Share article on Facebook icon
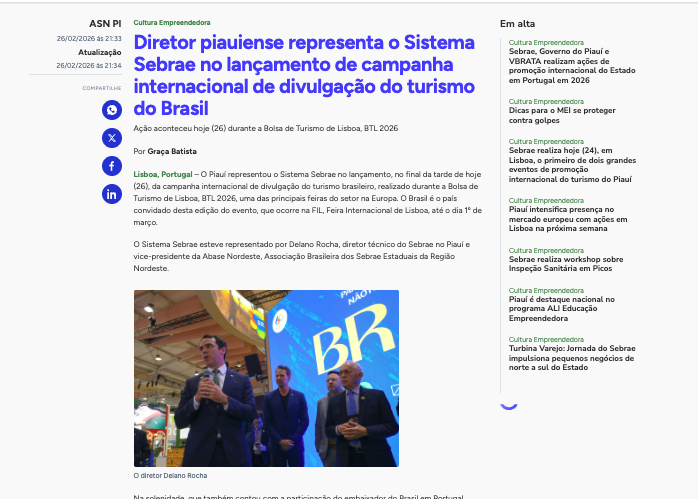Viewport: 698px width, 499px height. click(112, 166)
